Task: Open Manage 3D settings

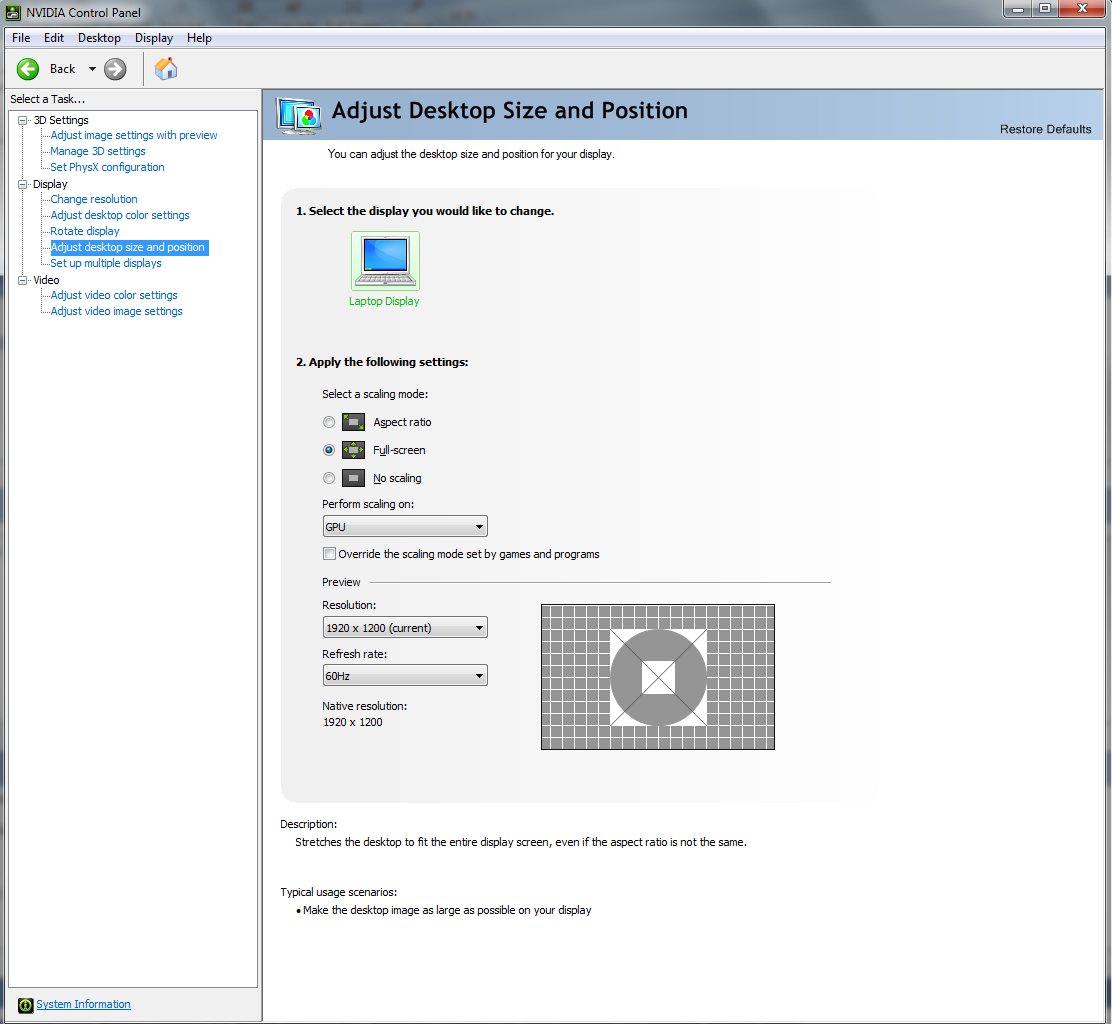Action: pyautogui.click(x=98, y=151)
